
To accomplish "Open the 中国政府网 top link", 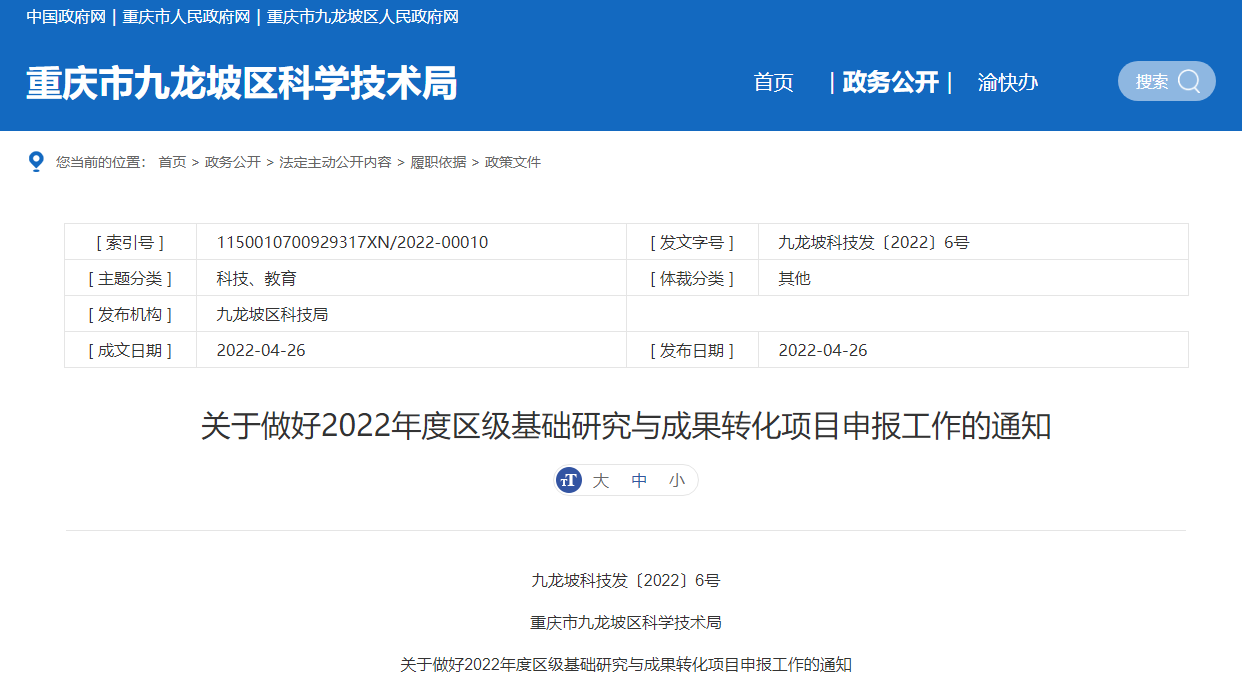I will [x=66, y=17].
